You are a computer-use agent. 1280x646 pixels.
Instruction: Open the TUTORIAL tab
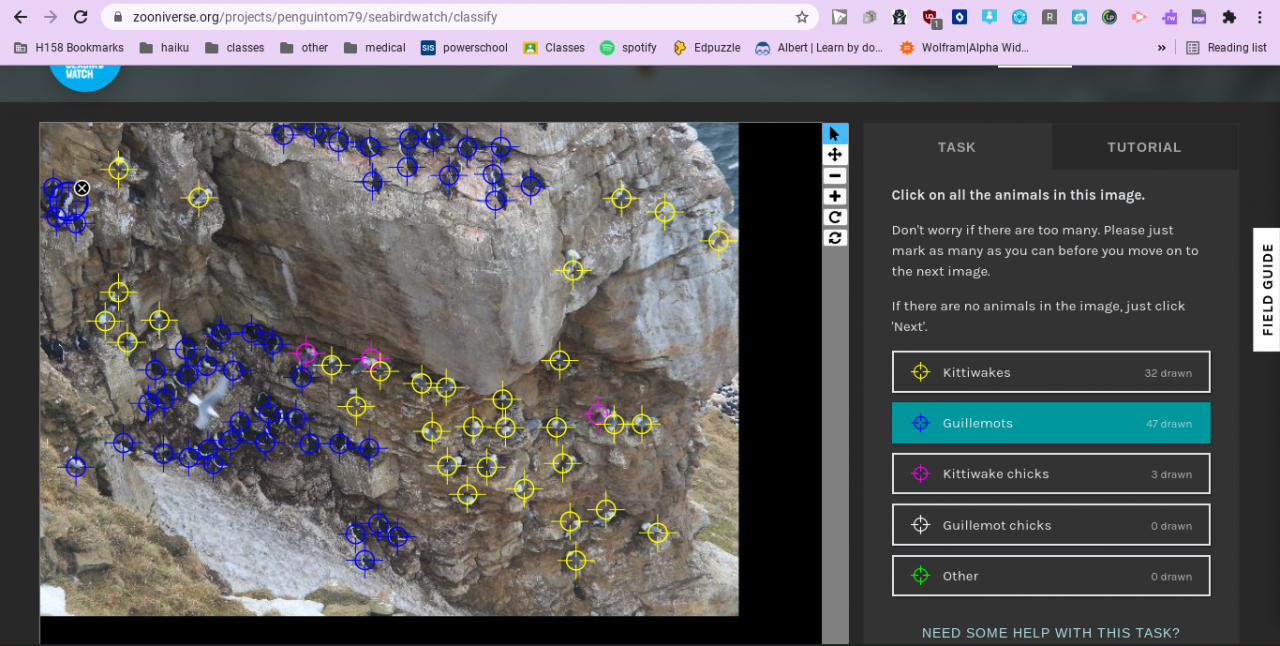tap(1144, 147)
